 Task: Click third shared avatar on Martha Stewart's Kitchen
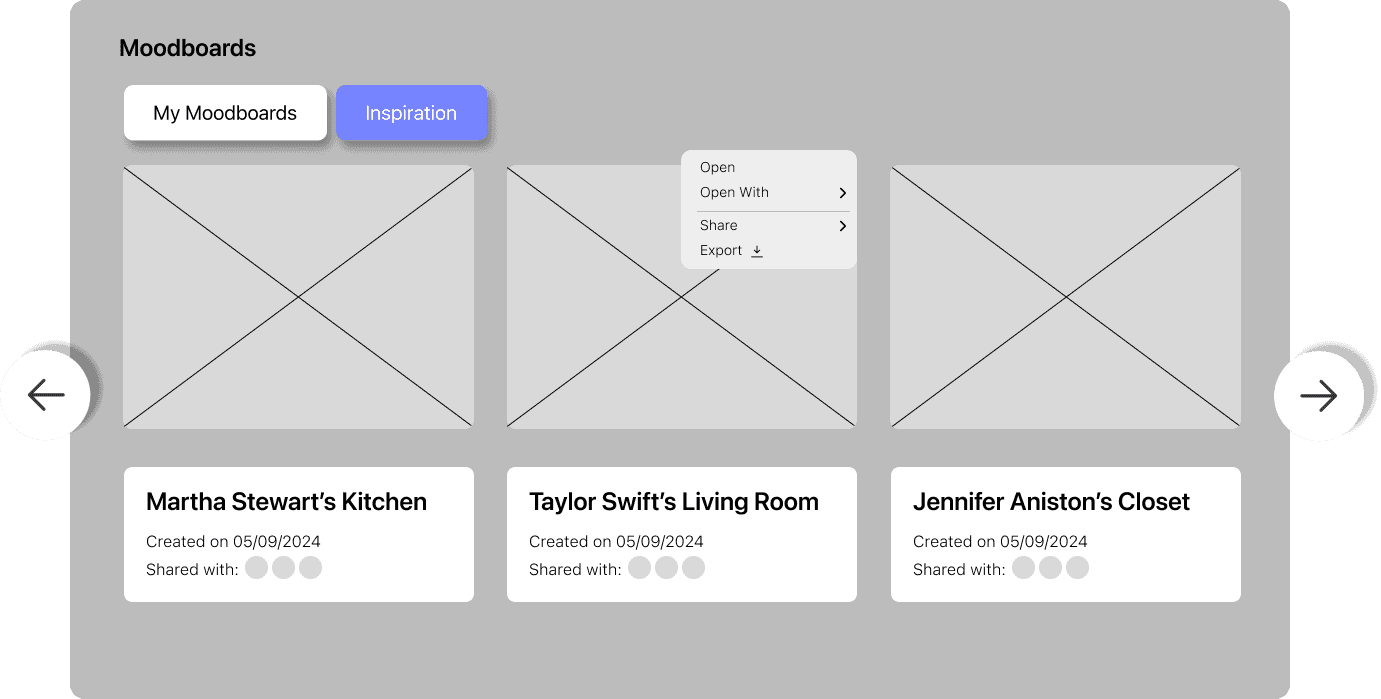tap(310, 568)
